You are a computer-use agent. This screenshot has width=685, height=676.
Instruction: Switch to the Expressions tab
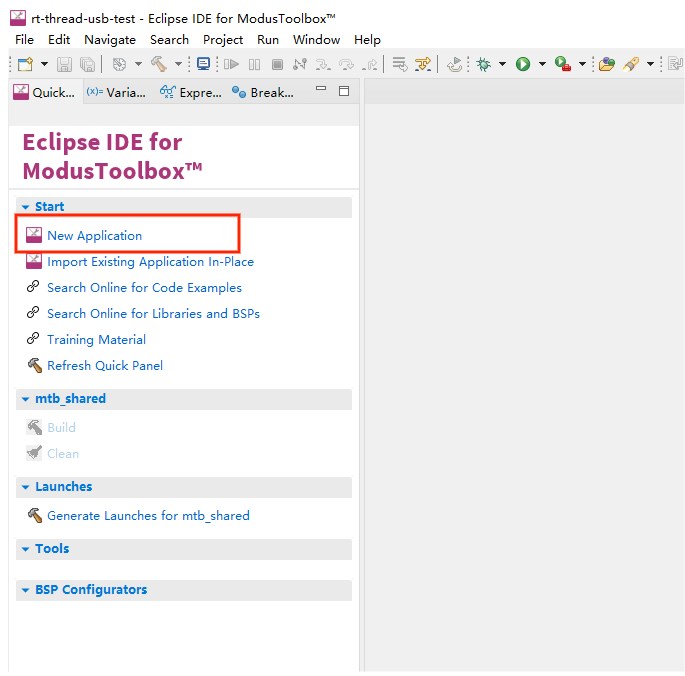click(x=190, y=92)
